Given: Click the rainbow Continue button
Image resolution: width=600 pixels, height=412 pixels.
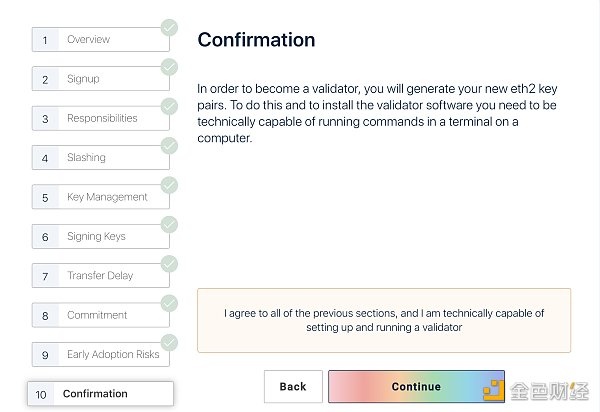Looking at the screenshot, I should pos(416,387).
